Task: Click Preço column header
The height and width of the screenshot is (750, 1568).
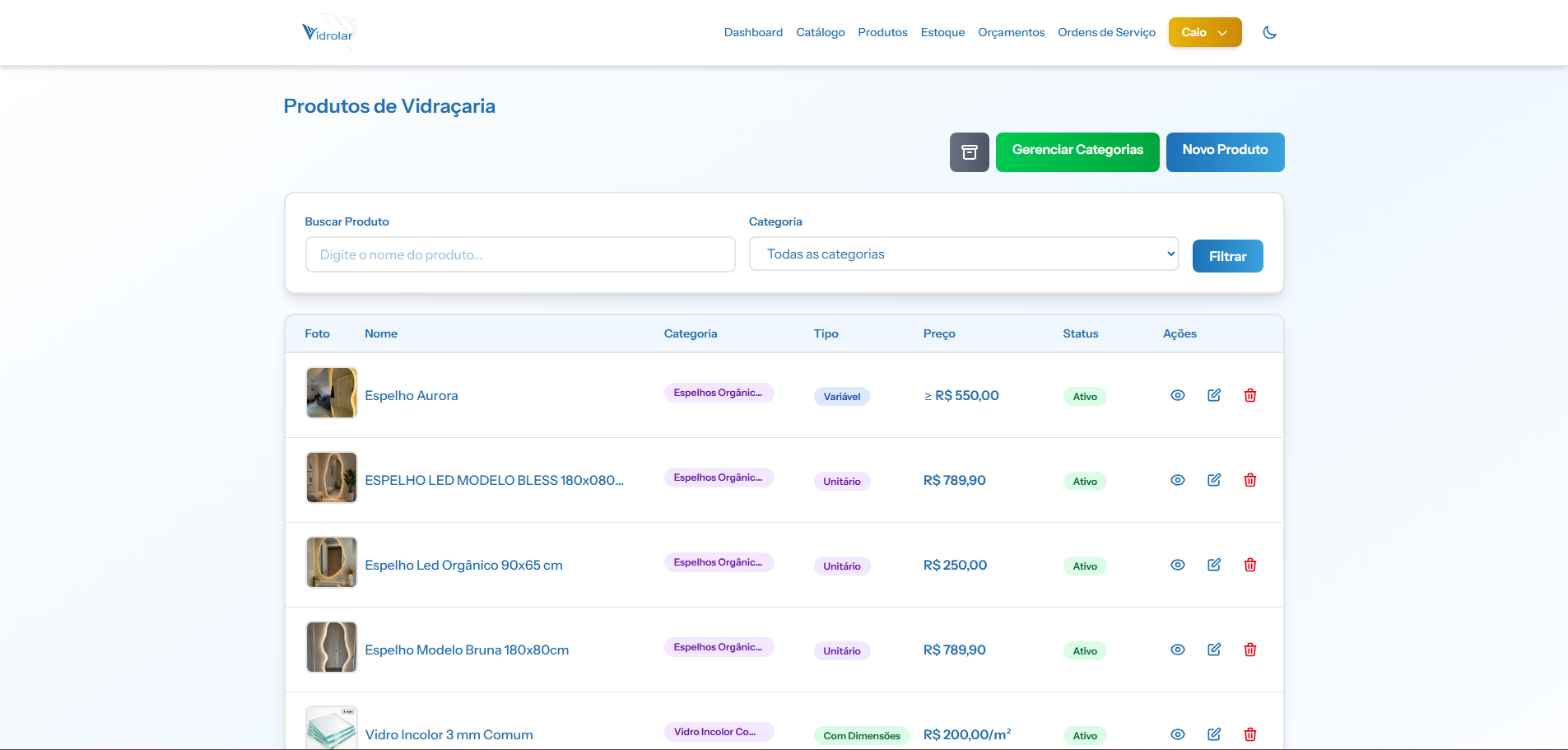Action: tap(939, 333)
